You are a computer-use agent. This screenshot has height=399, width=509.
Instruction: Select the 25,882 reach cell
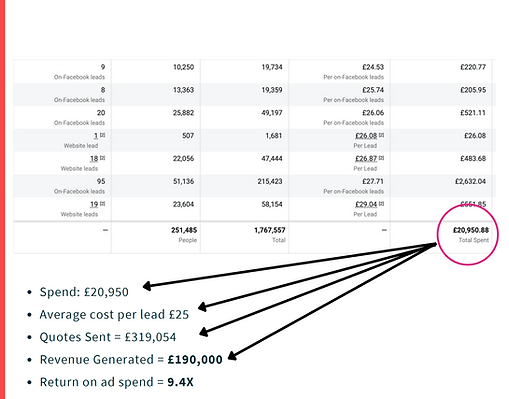pyautogui.click(x=183, y=113)
